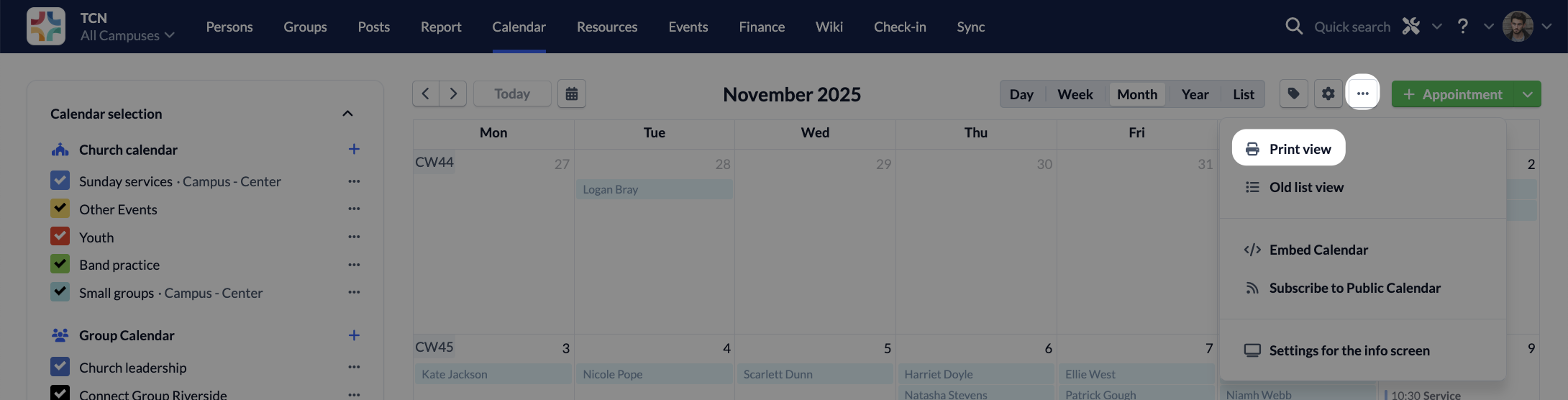Open the Appointment dropdown arrow

[1527, 94]
